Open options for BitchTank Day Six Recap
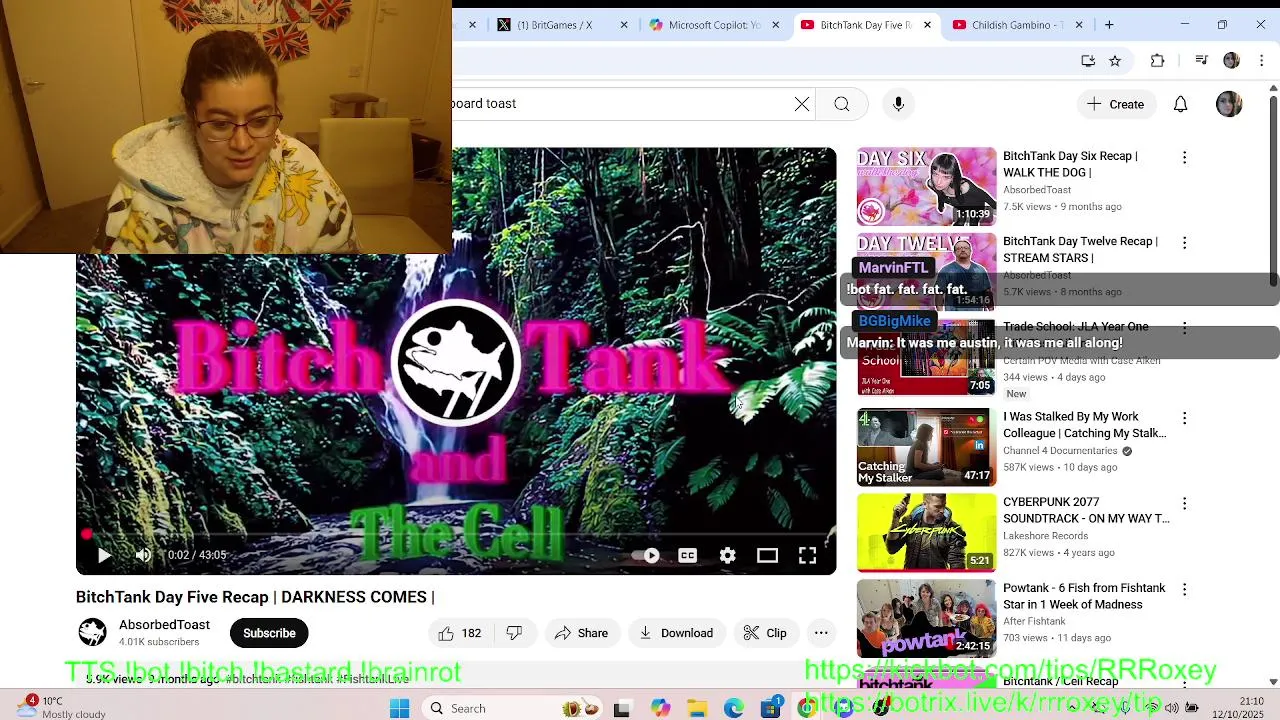Screen dimensions: 1280x720 click(1184, 157)
